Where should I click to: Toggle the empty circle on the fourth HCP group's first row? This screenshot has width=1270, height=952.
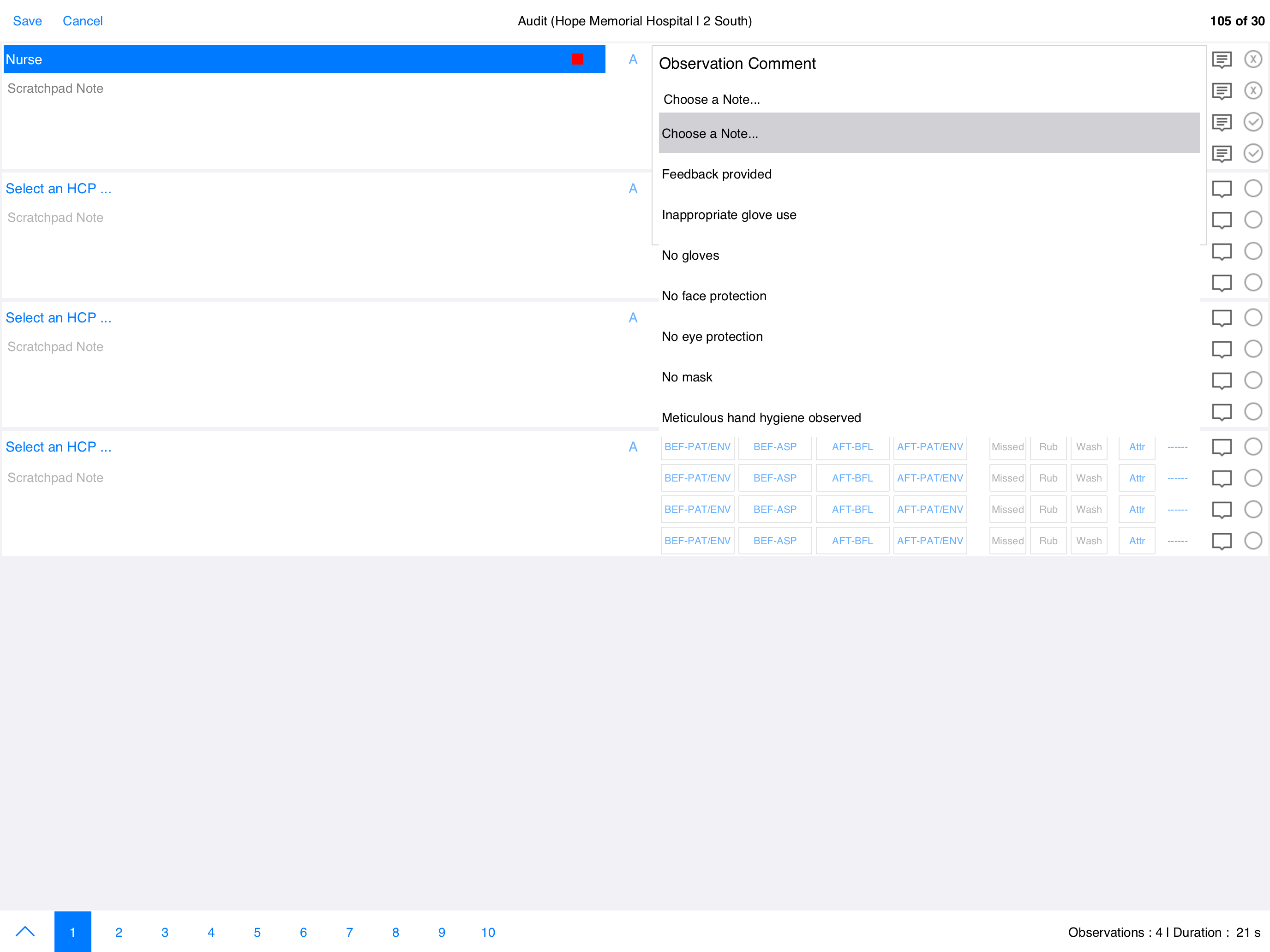[1253, 446]
